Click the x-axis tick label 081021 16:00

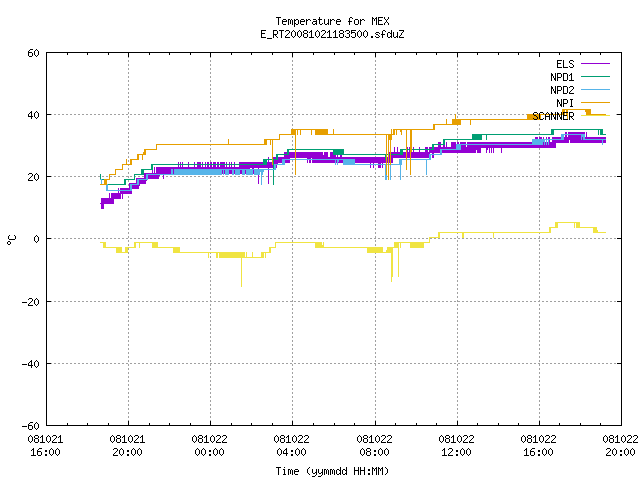coord(45,446)
